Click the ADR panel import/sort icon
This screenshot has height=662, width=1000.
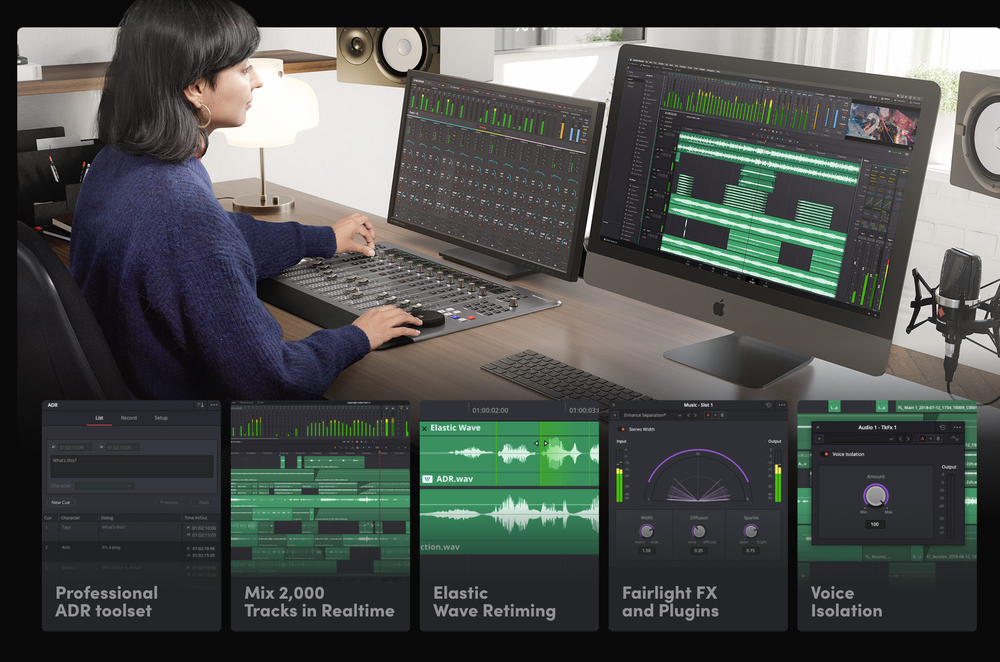click(200, 405)
